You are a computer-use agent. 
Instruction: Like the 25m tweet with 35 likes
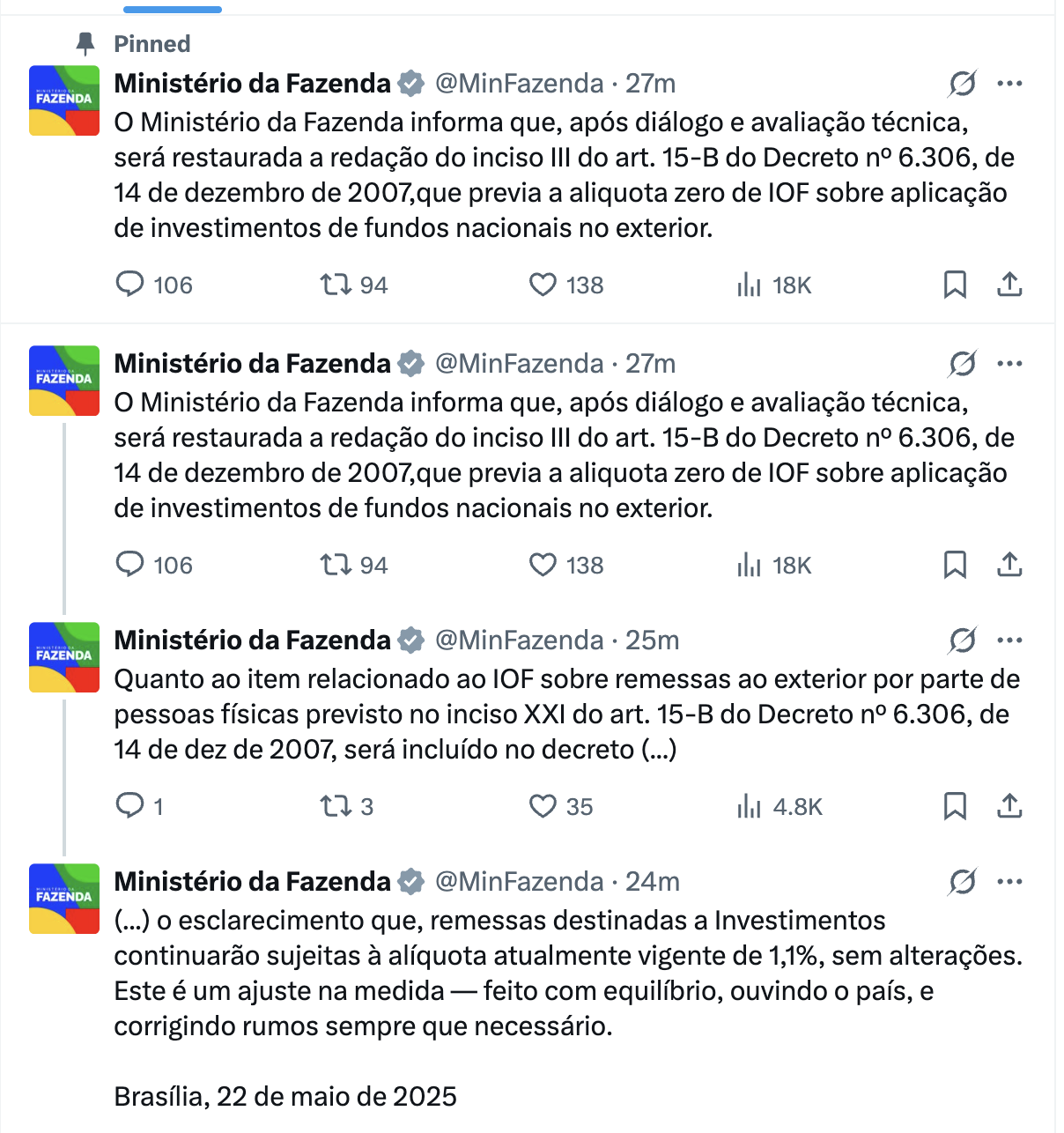(560, 806)
